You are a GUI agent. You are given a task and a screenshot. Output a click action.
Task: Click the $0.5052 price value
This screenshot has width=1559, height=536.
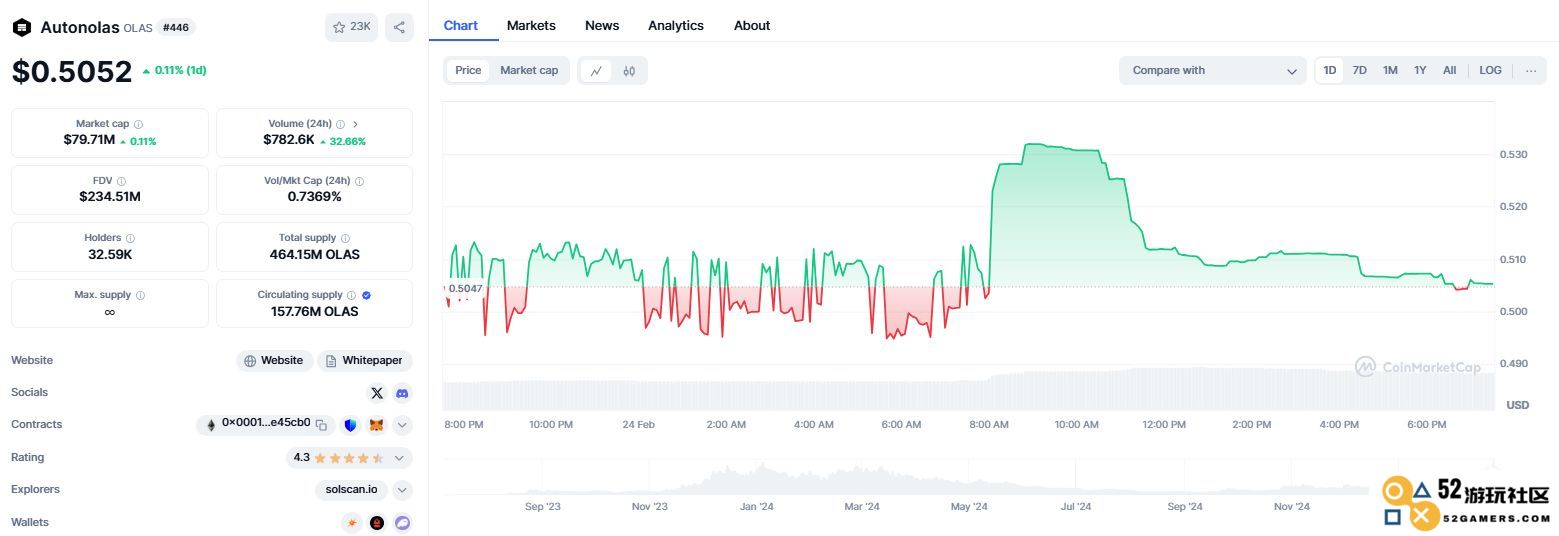(72, 72)
